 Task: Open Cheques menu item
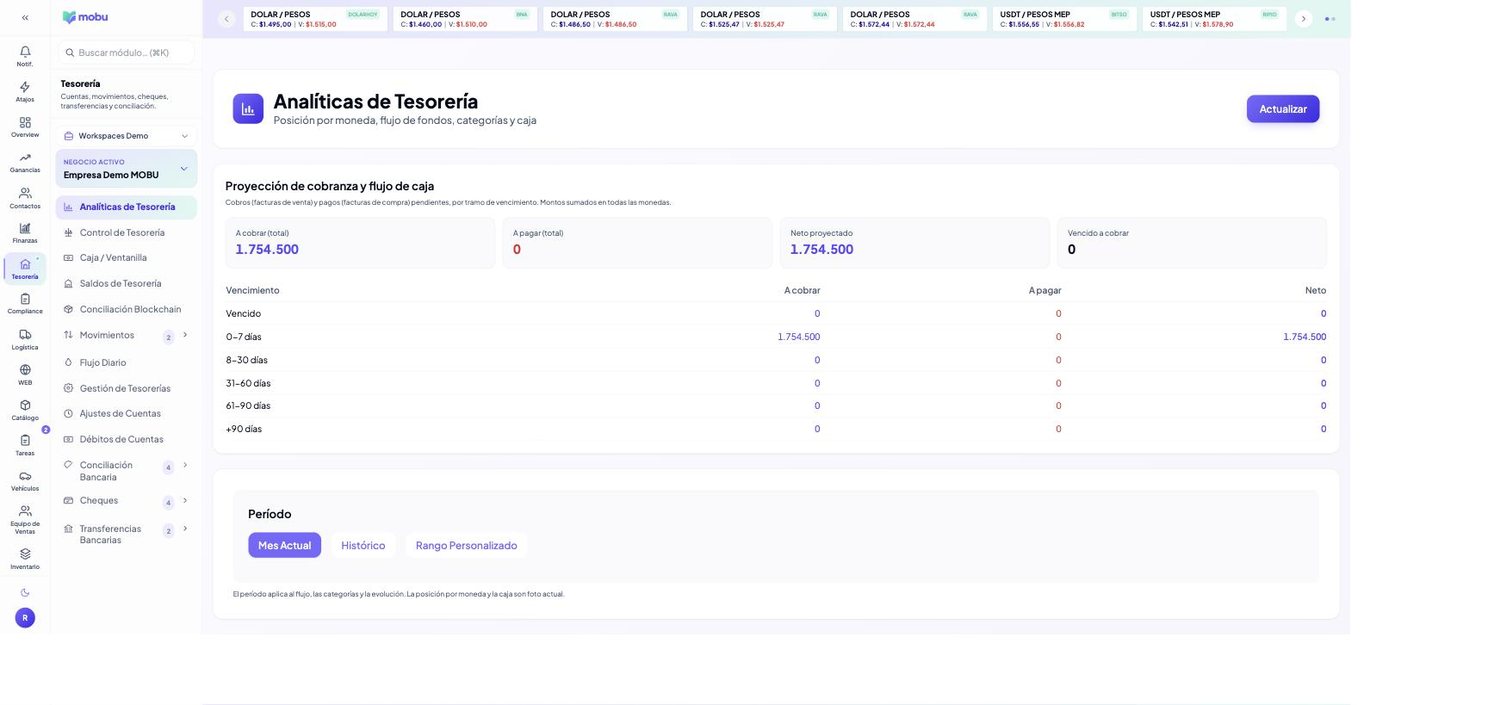(99, 501)
